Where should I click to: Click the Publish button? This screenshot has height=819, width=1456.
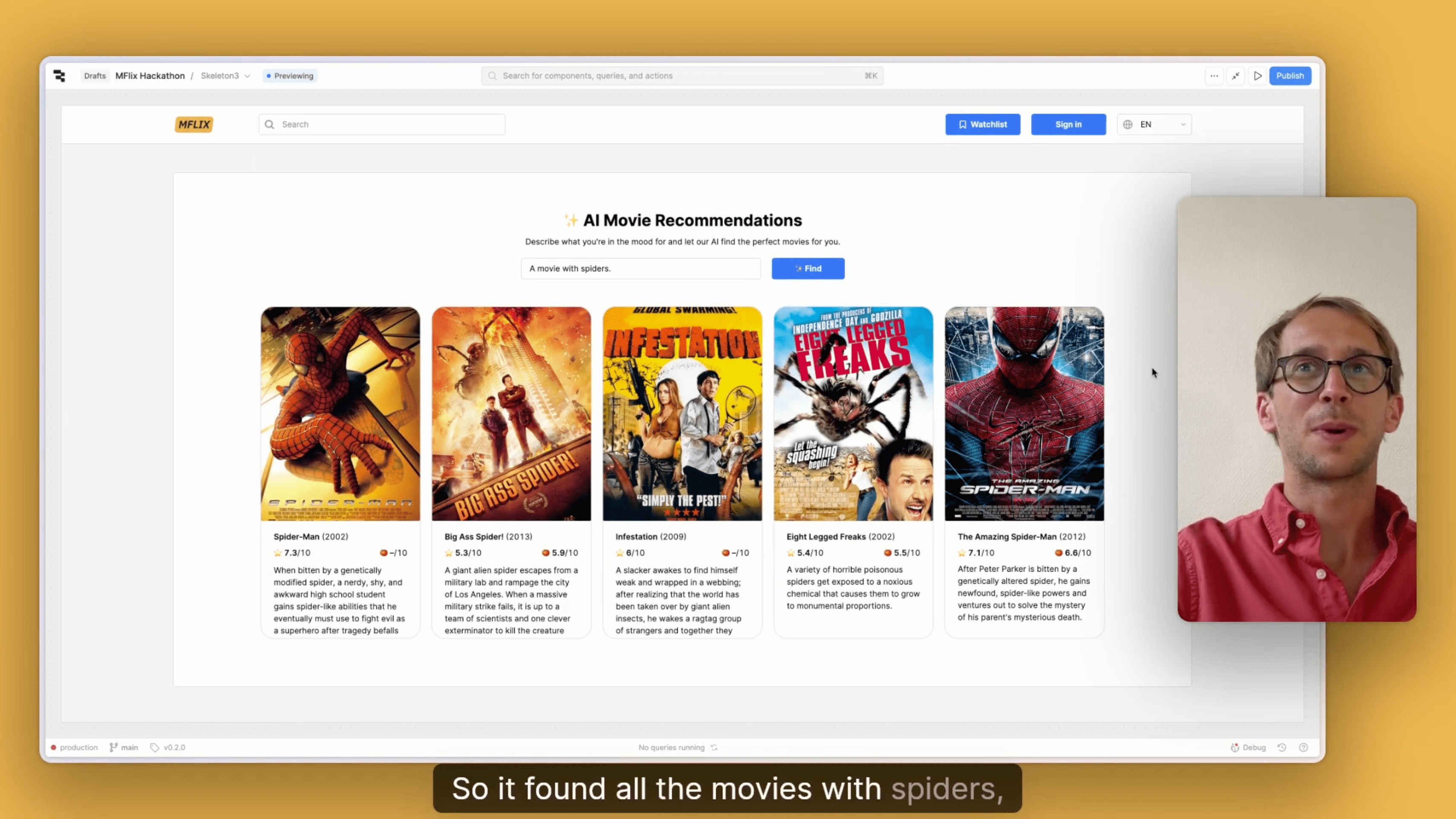pyautogui.click(x=1289, y=76)
